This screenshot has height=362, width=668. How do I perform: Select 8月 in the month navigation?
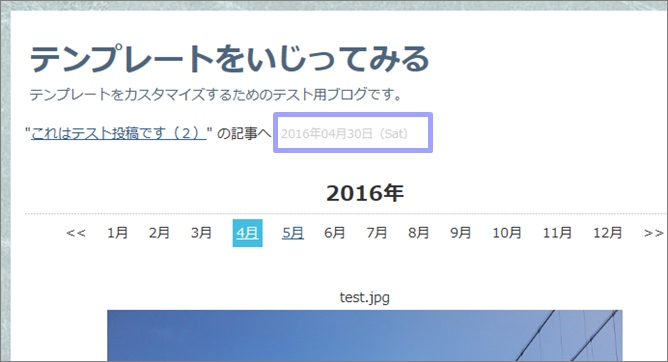point(418,233)
